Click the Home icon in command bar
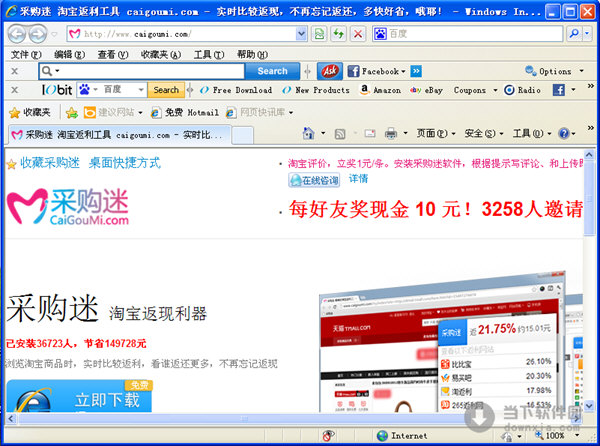This screenshot has width=600, height=446. (308, 133)
